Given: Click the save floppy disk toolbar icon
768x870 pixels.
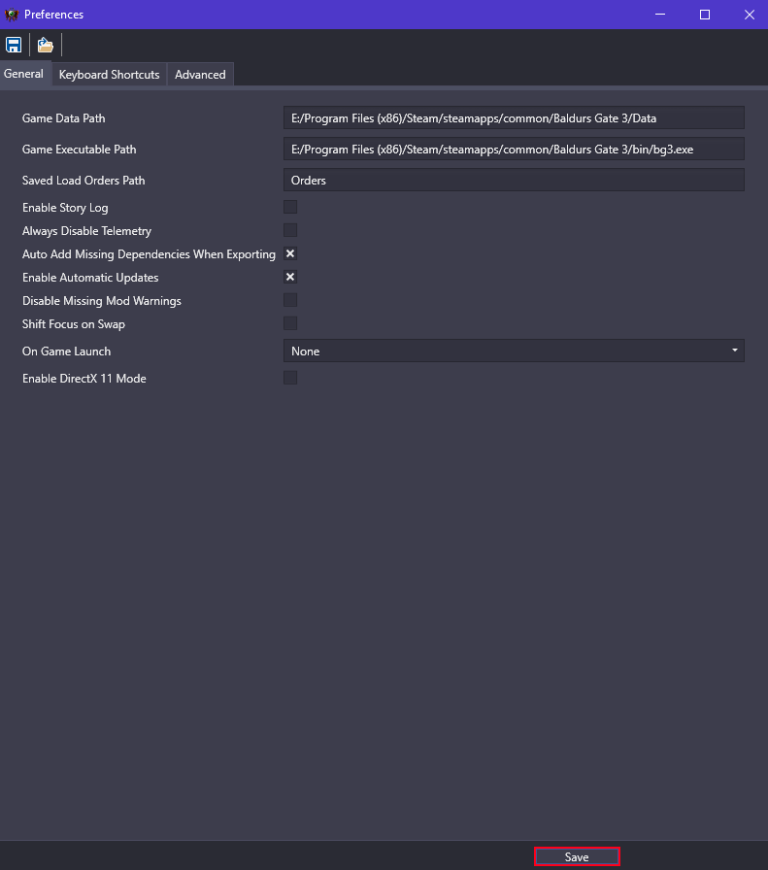Looking at the screenshot, I should click(x=14, y=45).
